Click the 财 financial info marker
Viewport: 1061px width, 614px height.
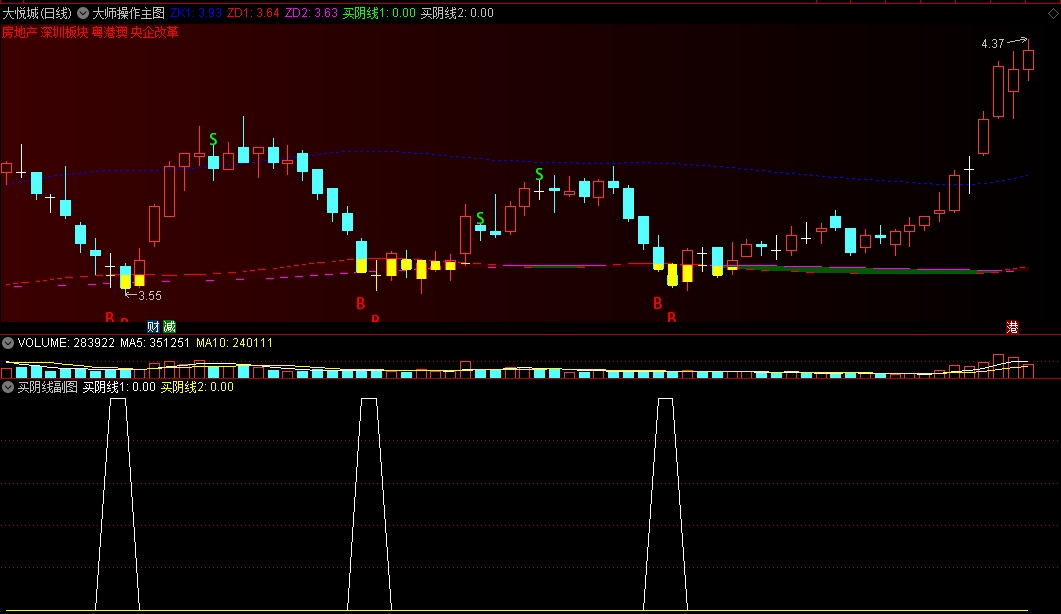coord(154,327)
